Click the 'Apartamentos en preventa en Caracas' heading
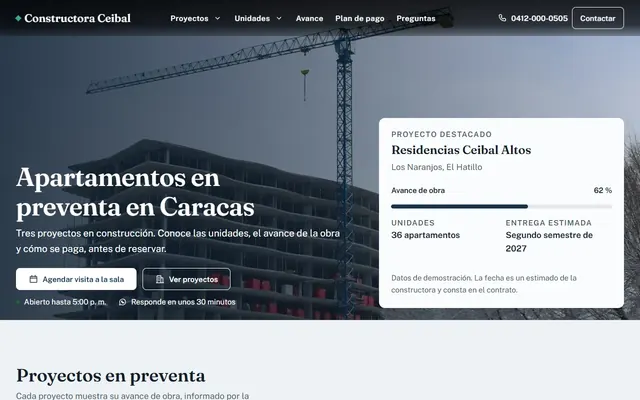Screen dimensions: 640x400 click(135, 192)
